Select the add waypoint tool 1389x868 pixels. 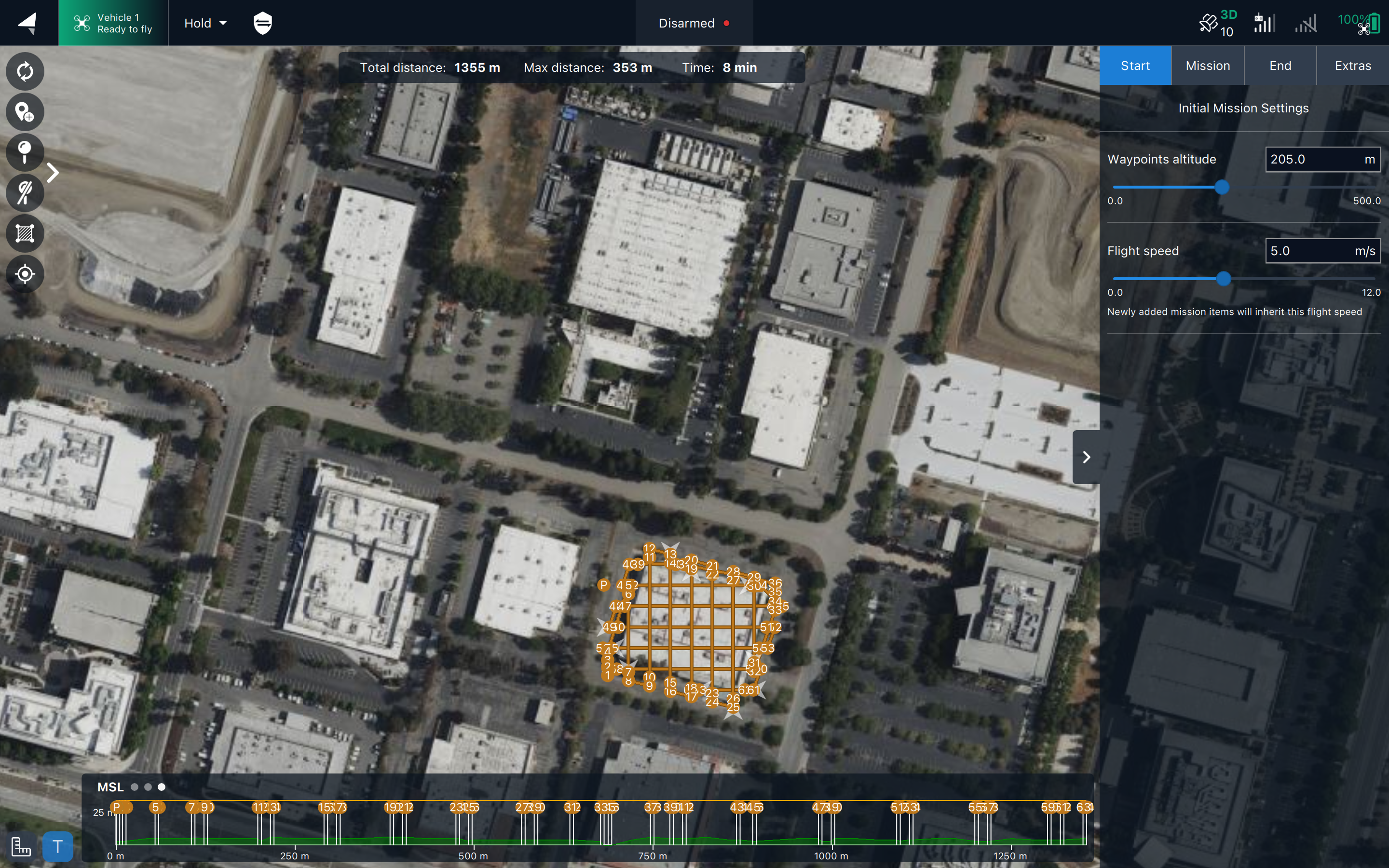25,112
